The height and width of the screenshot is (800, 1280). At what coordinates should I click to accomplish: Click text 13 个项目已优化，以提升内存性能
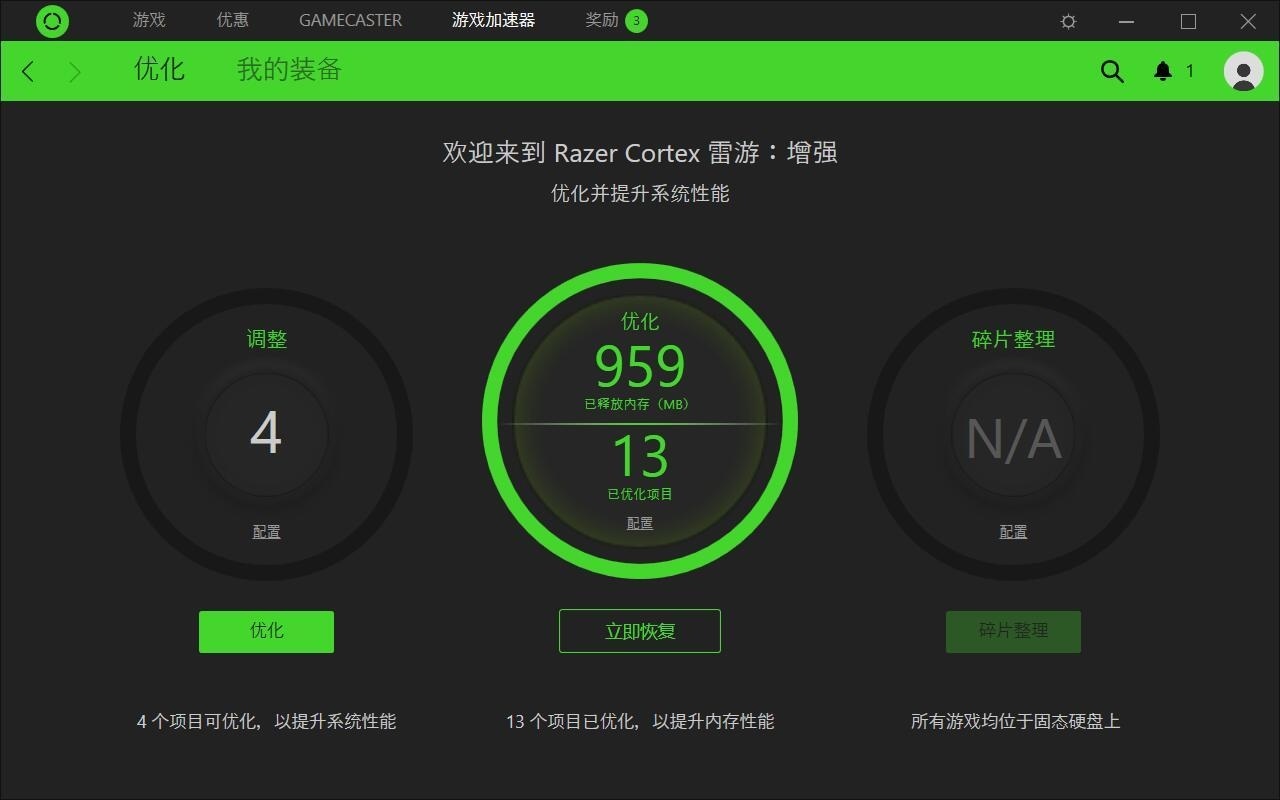(640, 721)
